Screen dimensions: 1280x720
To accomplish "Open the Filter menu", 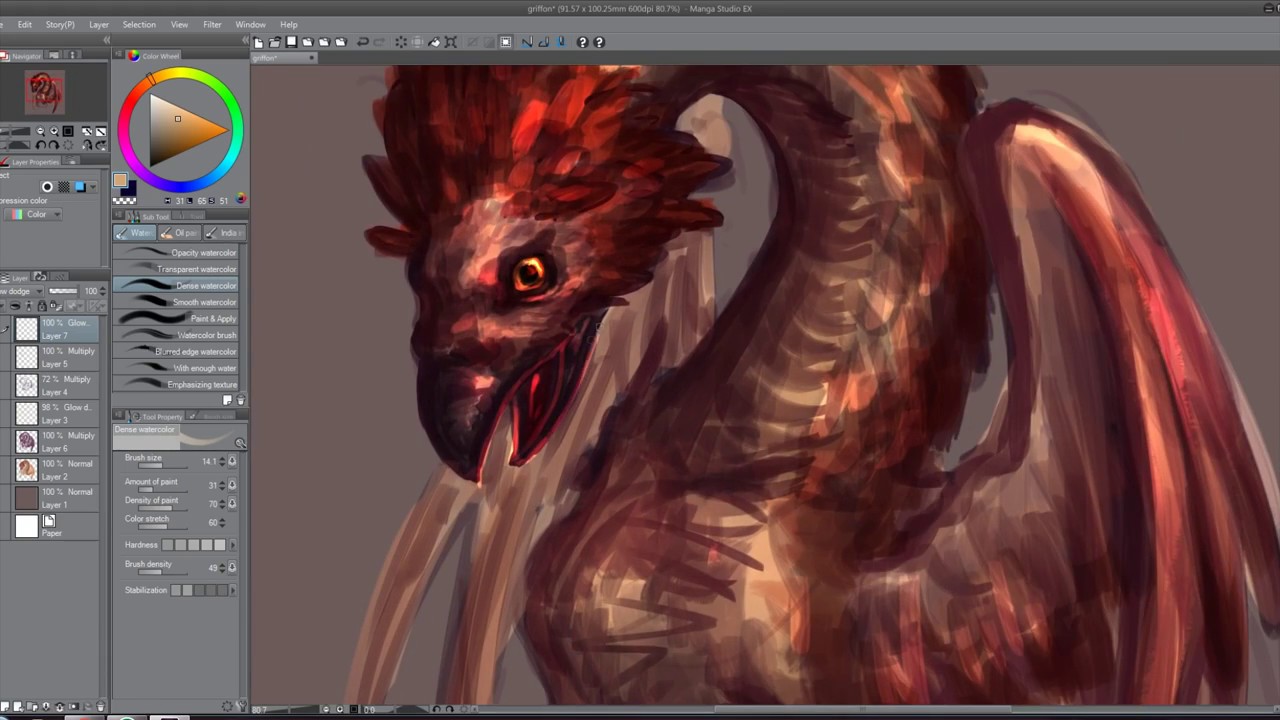I will tap(212, 24).
